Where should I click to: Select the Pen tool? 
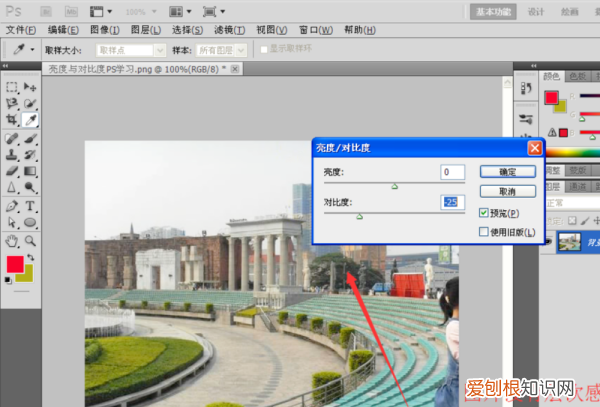pyautogui.click(x=12, y=206)
